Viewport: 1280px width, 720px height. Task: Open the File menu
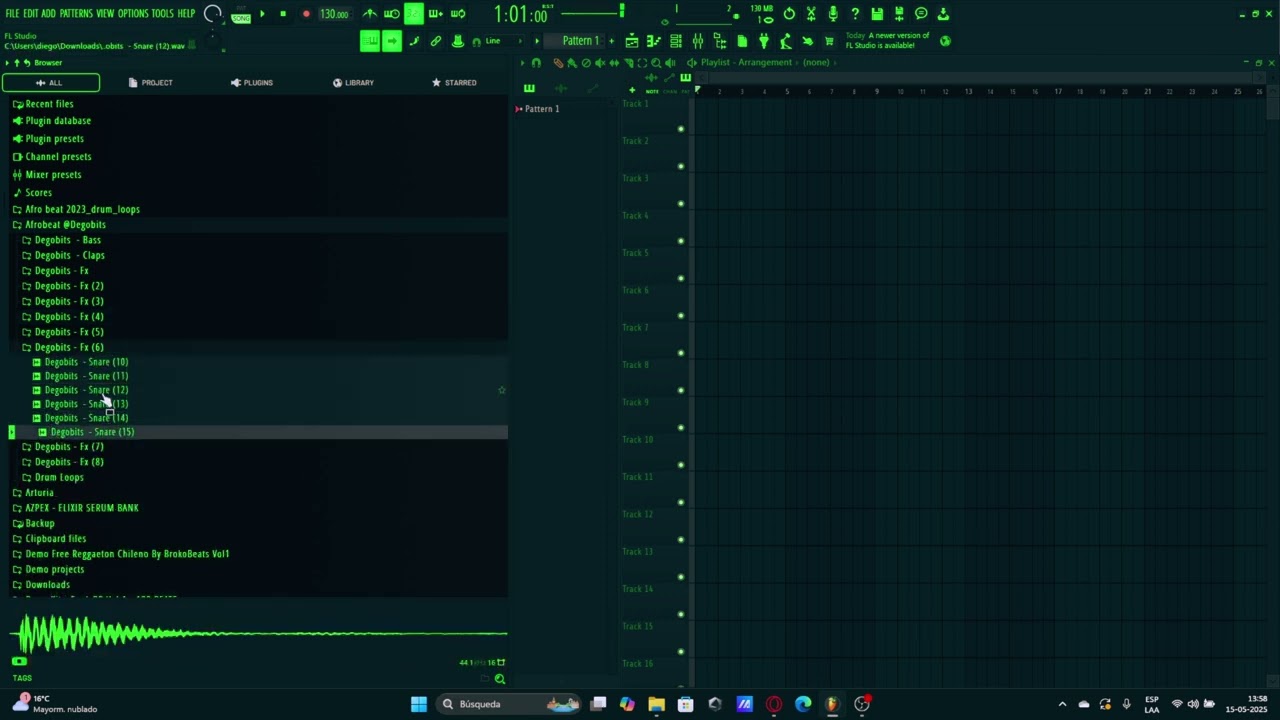(x=12, y=14)
